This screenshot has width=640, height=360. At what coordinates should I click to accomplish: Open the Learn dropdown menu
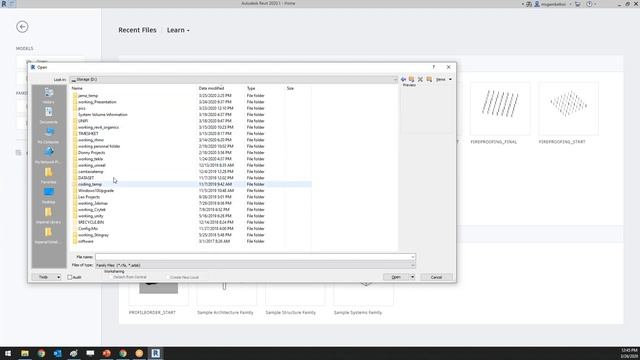pyautogui.click(x=178, y=30)
